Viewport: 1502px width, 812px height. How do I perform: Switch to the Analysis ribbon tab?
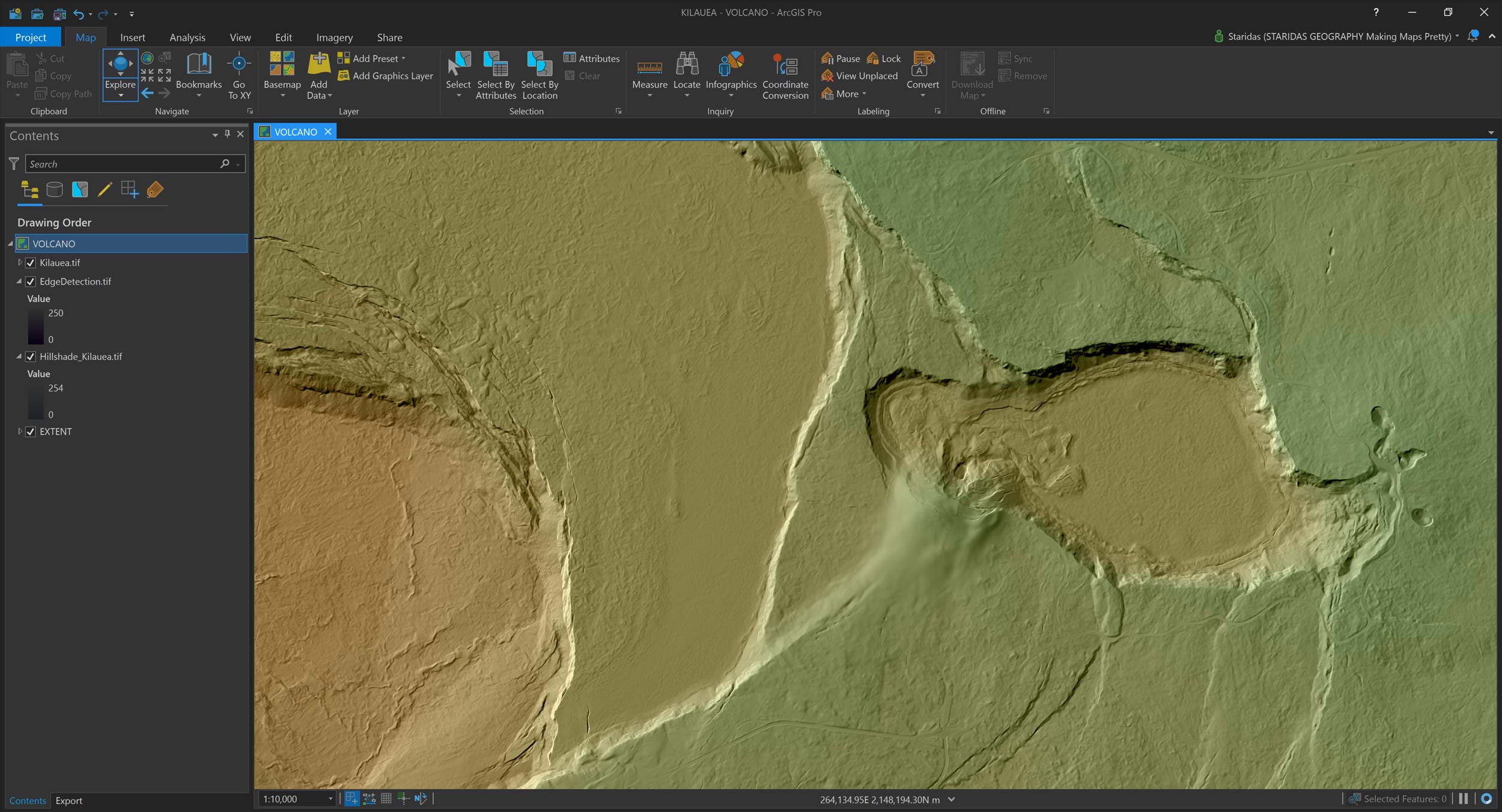tap(187, 37)
